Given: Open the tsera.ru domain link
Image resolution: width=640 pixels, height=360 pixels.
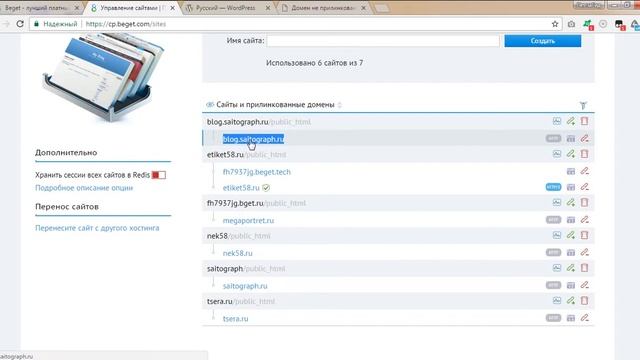Looking at the screenshot, I should 236,318.
